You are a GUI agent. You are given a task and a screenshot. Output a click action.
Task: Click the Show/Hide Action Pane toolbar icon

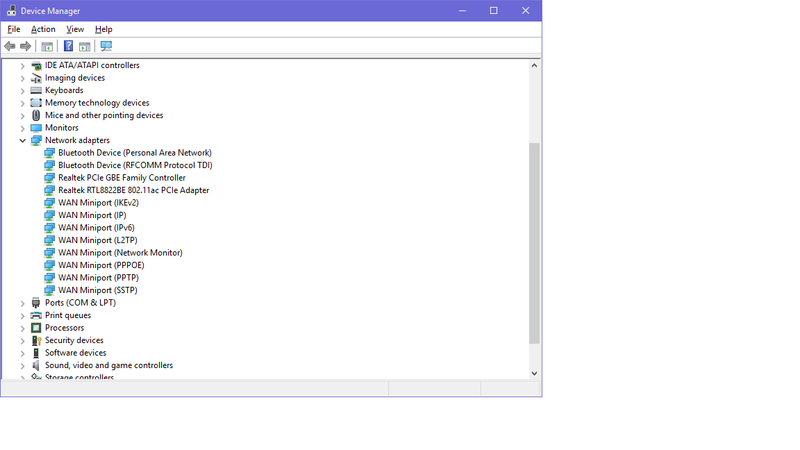point(85,46)
